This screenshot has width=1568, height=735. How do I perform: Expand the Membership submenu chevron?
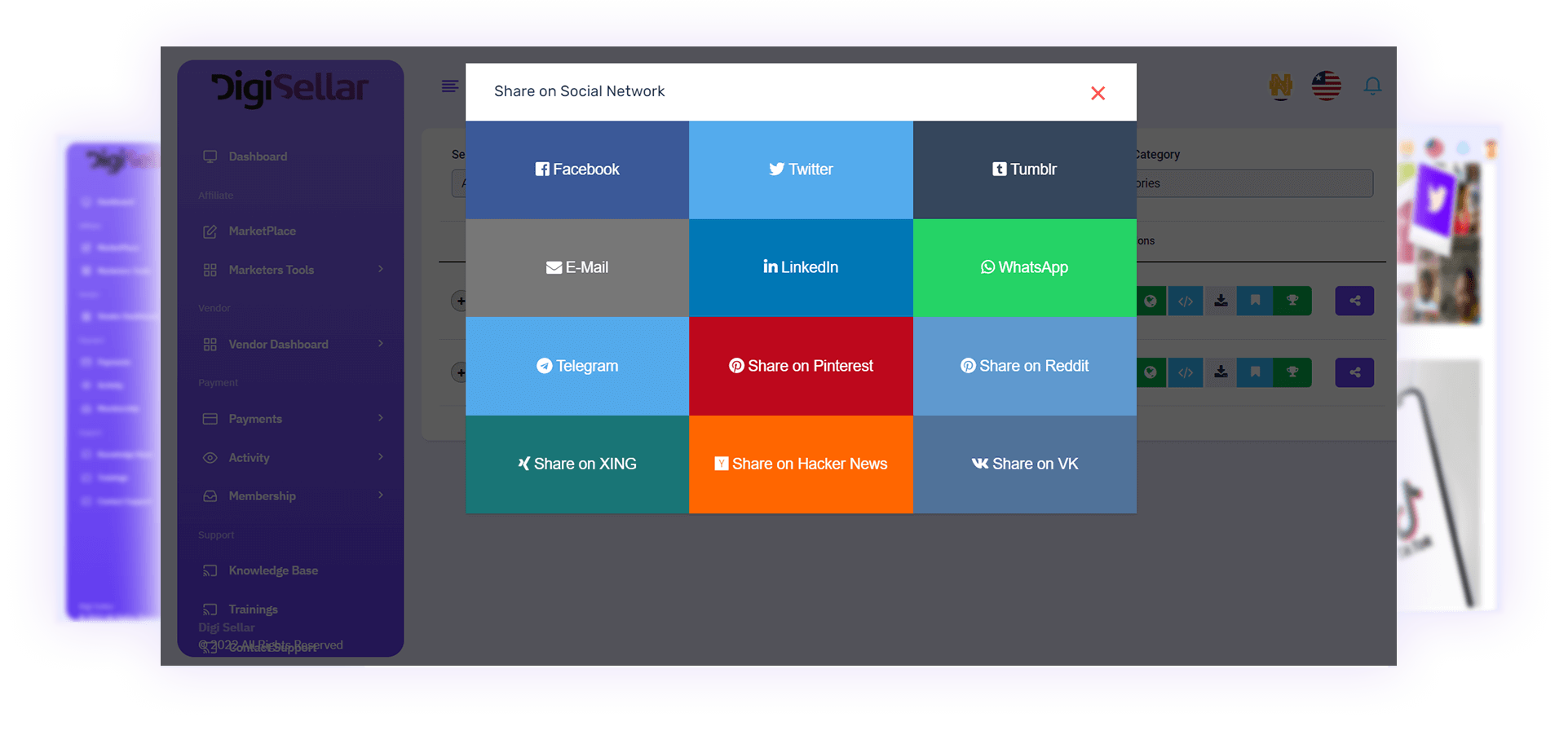[x=381, y=495]
